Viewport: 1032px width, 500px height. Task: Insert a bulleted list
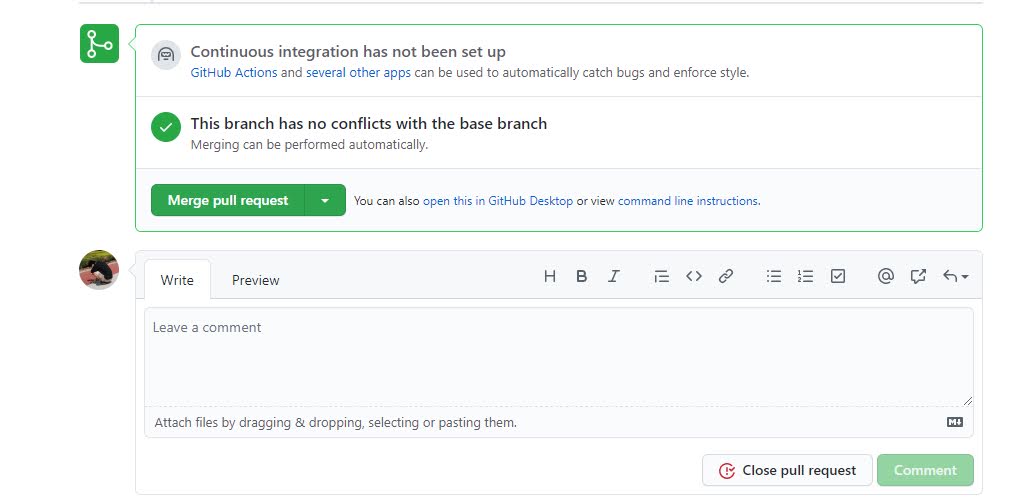tap(773, 277)
